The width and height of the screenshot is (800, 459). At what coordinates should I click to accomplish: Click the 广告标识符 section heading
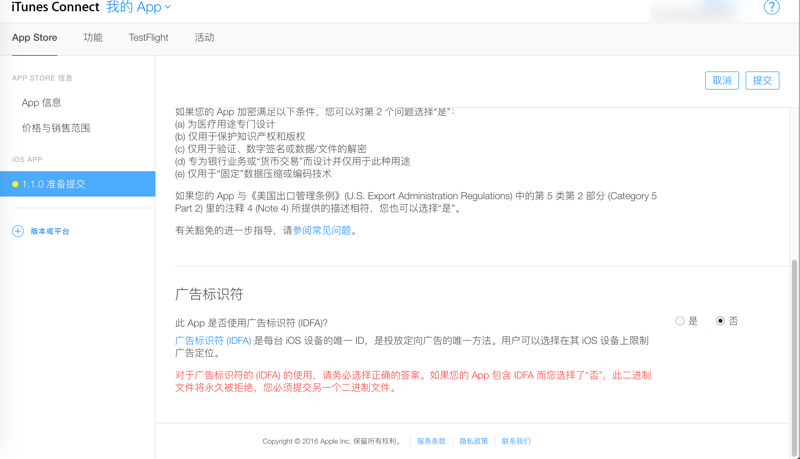tap(209, 294)
